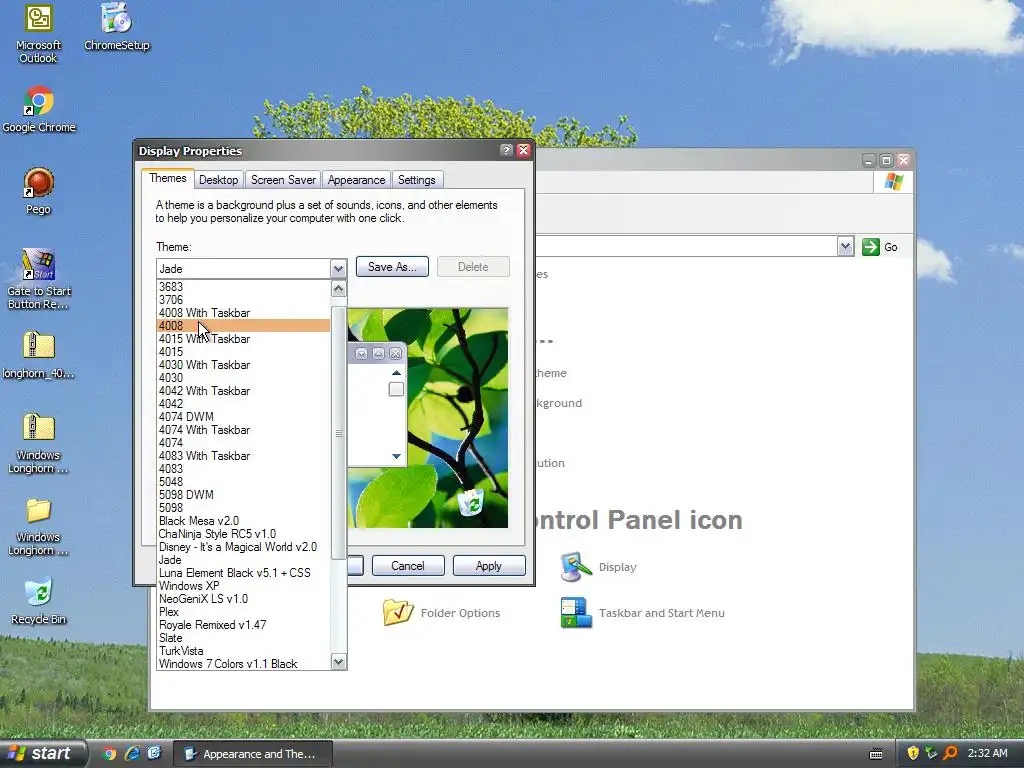The width and height of the screenshot is (1024, 768).
Task: Open Pego desktop shortcut
Action: (39, 191)
